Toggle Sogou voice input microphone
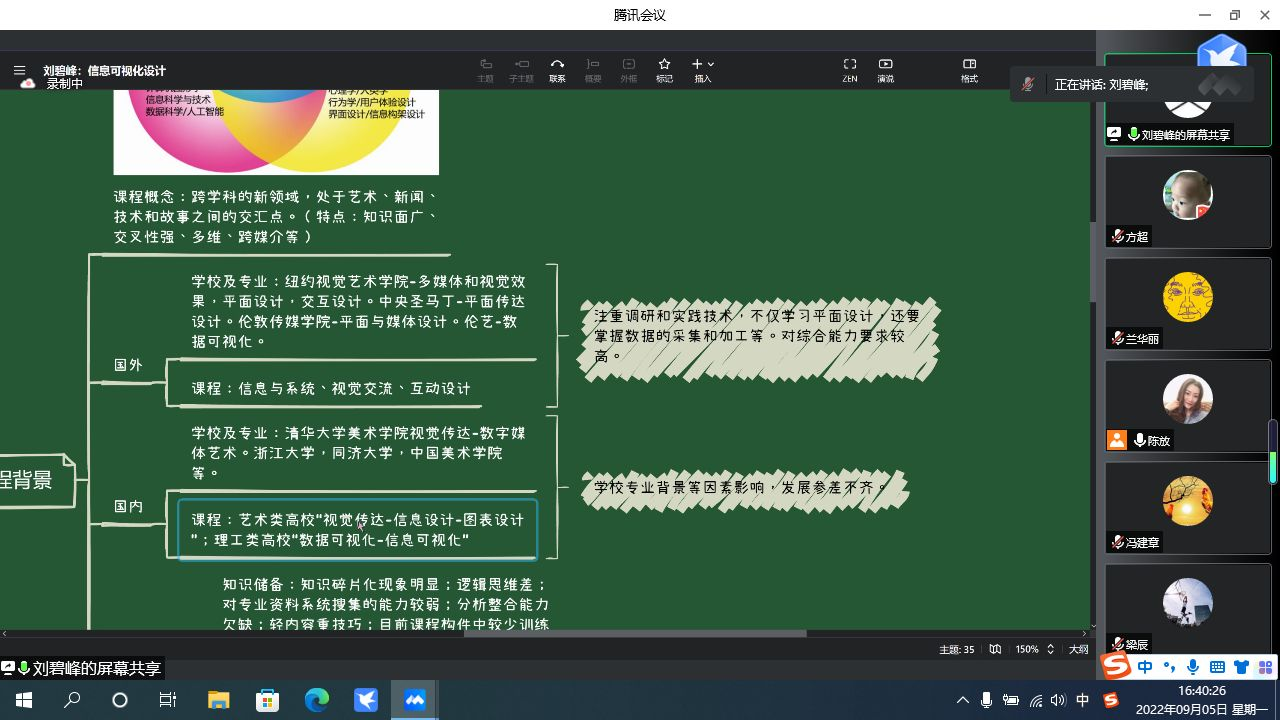This screenshot has width=1280, height=720. click(1193, 667)
